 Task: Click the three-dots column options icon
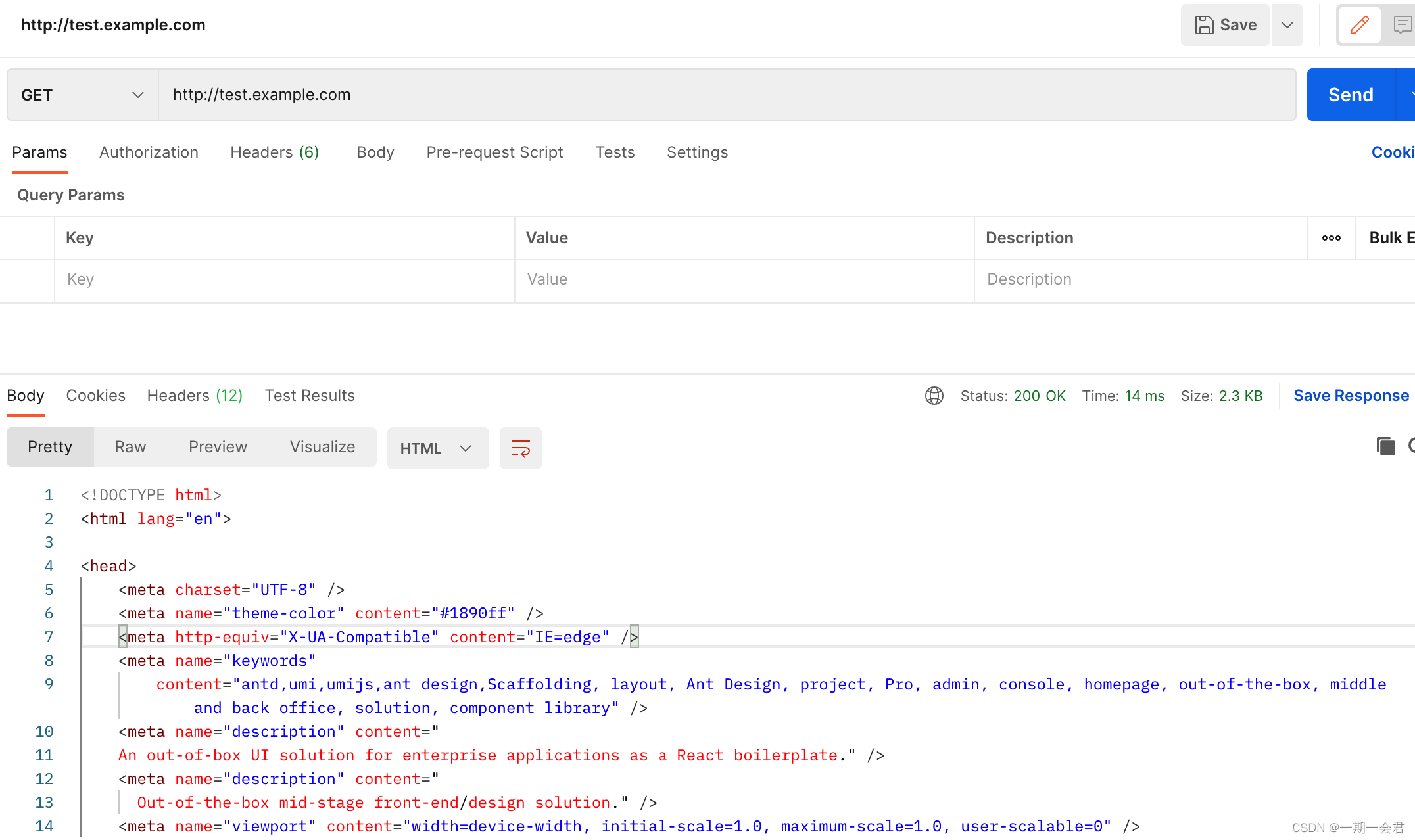click(x=1331, y=238)
